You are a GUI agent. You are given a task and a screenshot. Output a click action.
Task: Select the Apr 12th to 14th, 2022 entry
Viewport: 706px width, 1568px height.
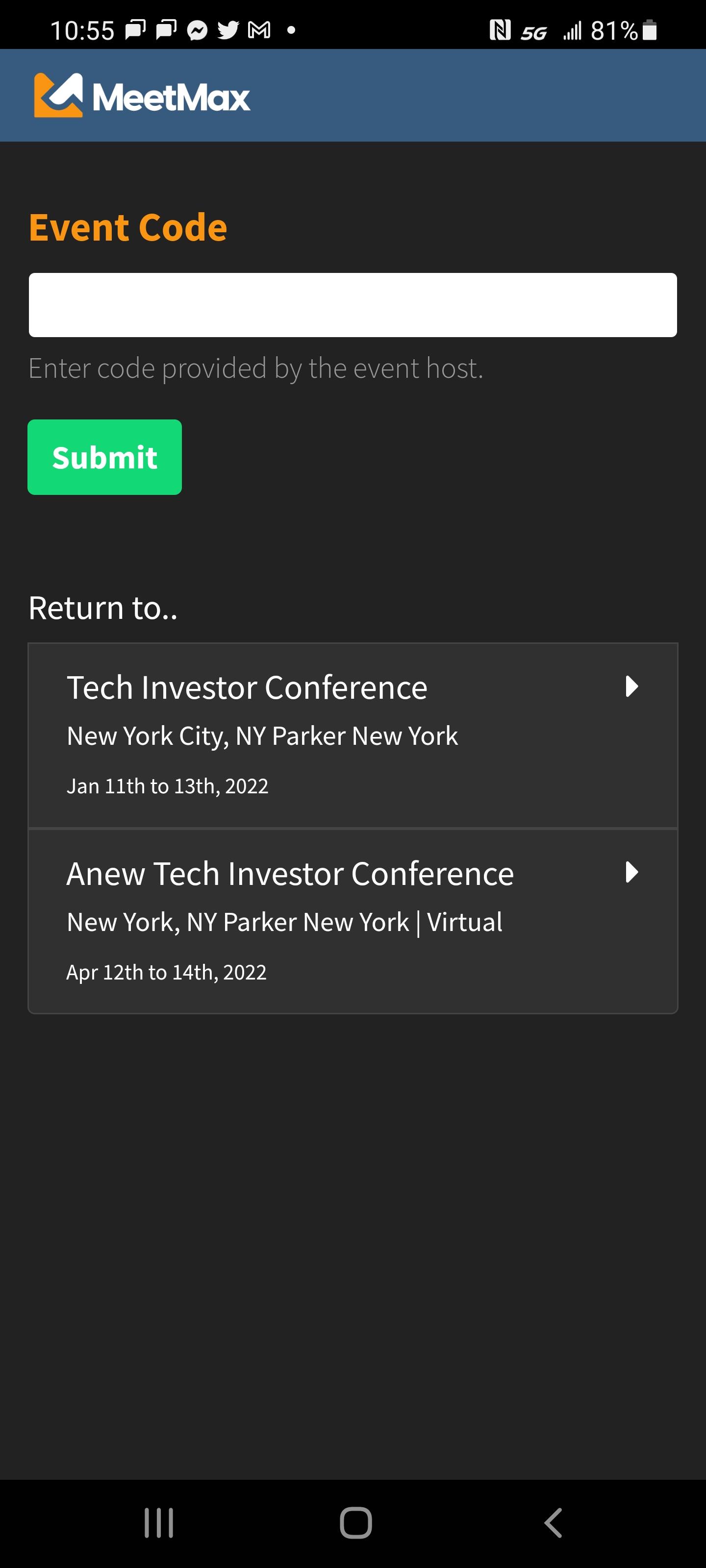pos(166,973)
